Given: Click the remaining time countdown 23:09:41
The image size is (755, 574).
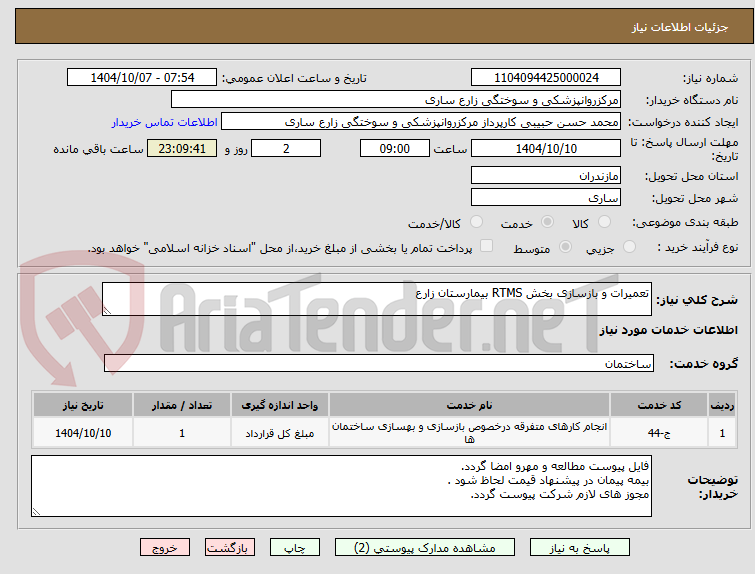Looking at the screenshot, I should pos(182,148).
